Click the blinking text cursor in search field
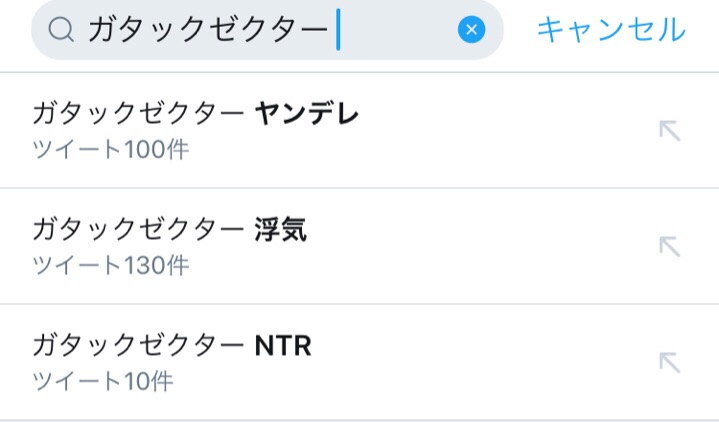The width and height of the screenshot is (719, 422). pyautogui.click(x=339, y=30)
